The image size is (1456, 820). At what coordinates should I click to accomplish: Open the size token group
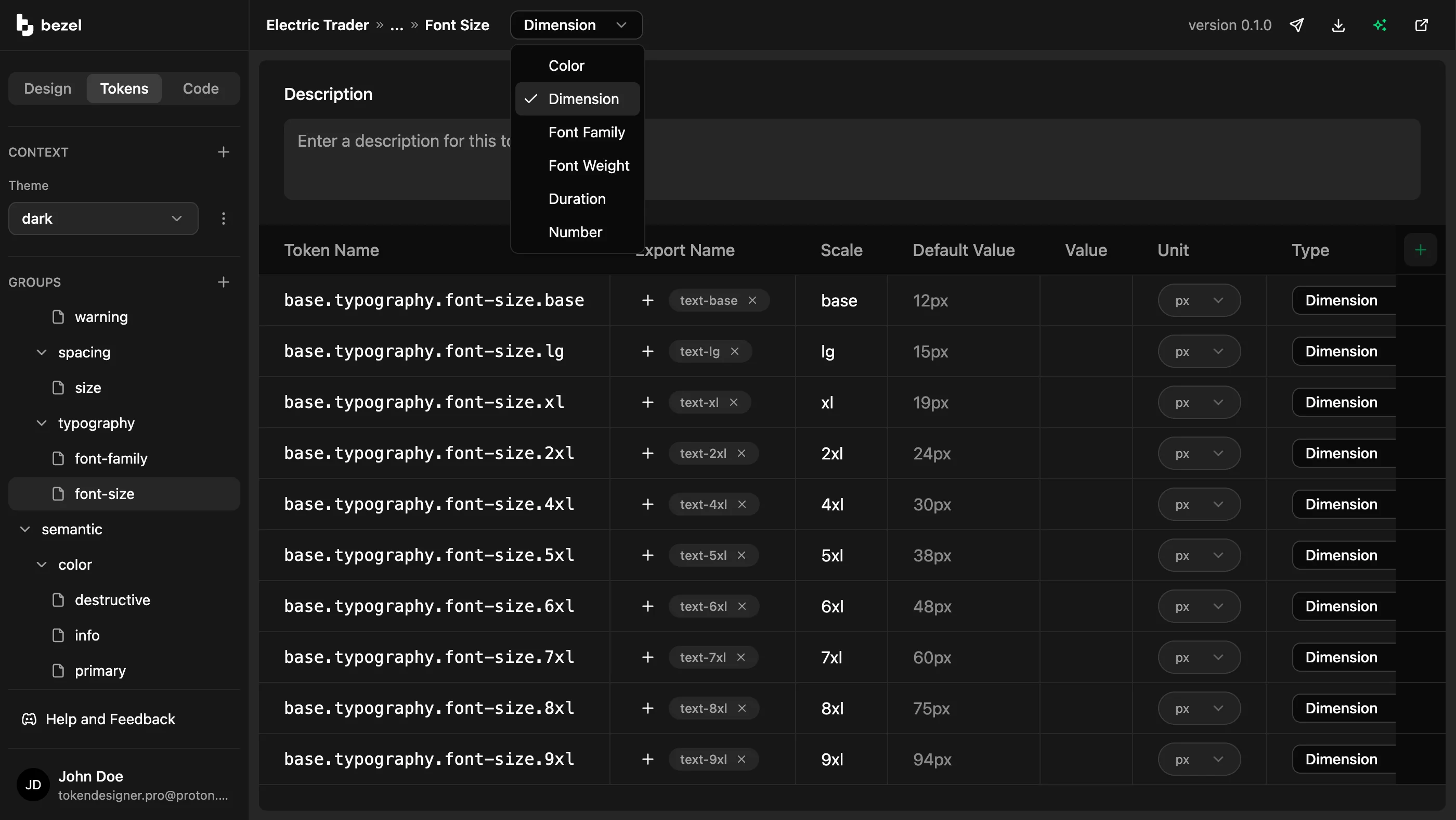click(x=124, y=388)
